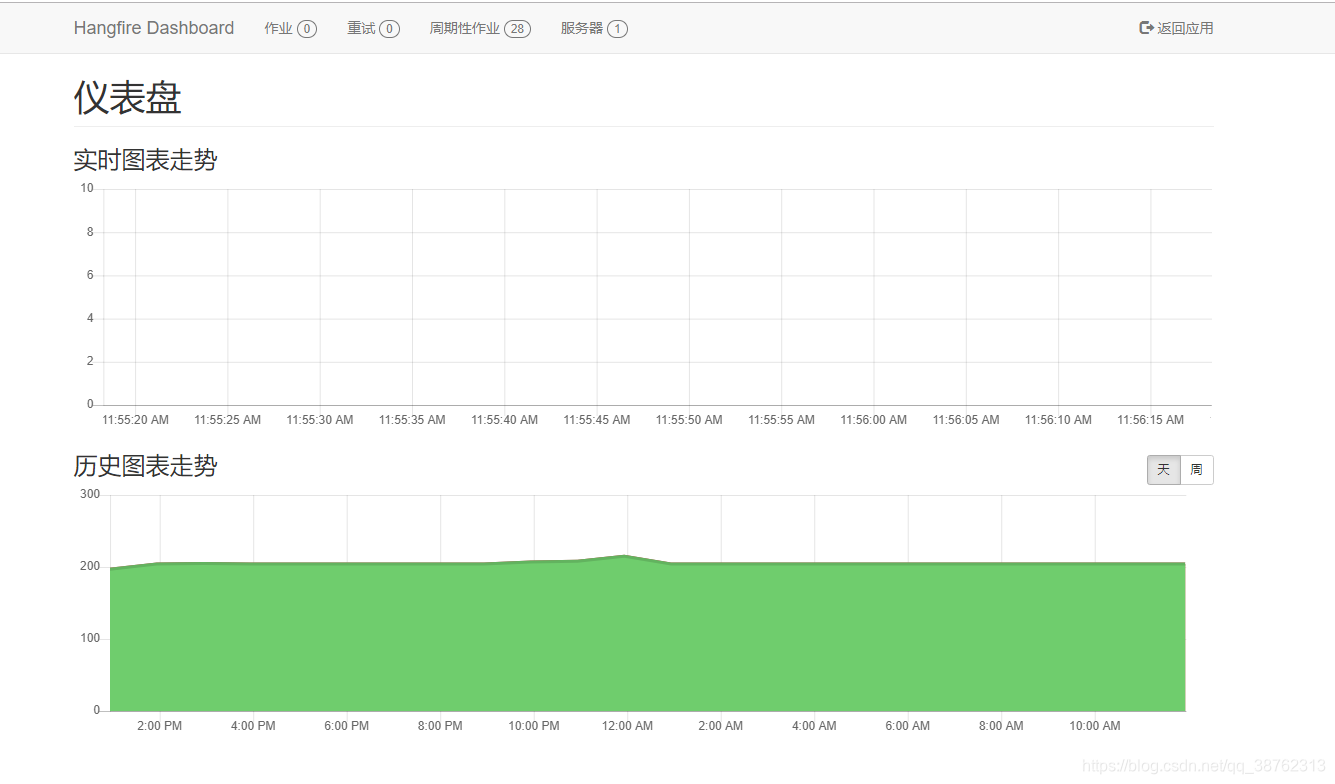Viewport: 1335px width, 784px height.
Task: Click the 历史图表走势 heading
Action: click(146, 466)
